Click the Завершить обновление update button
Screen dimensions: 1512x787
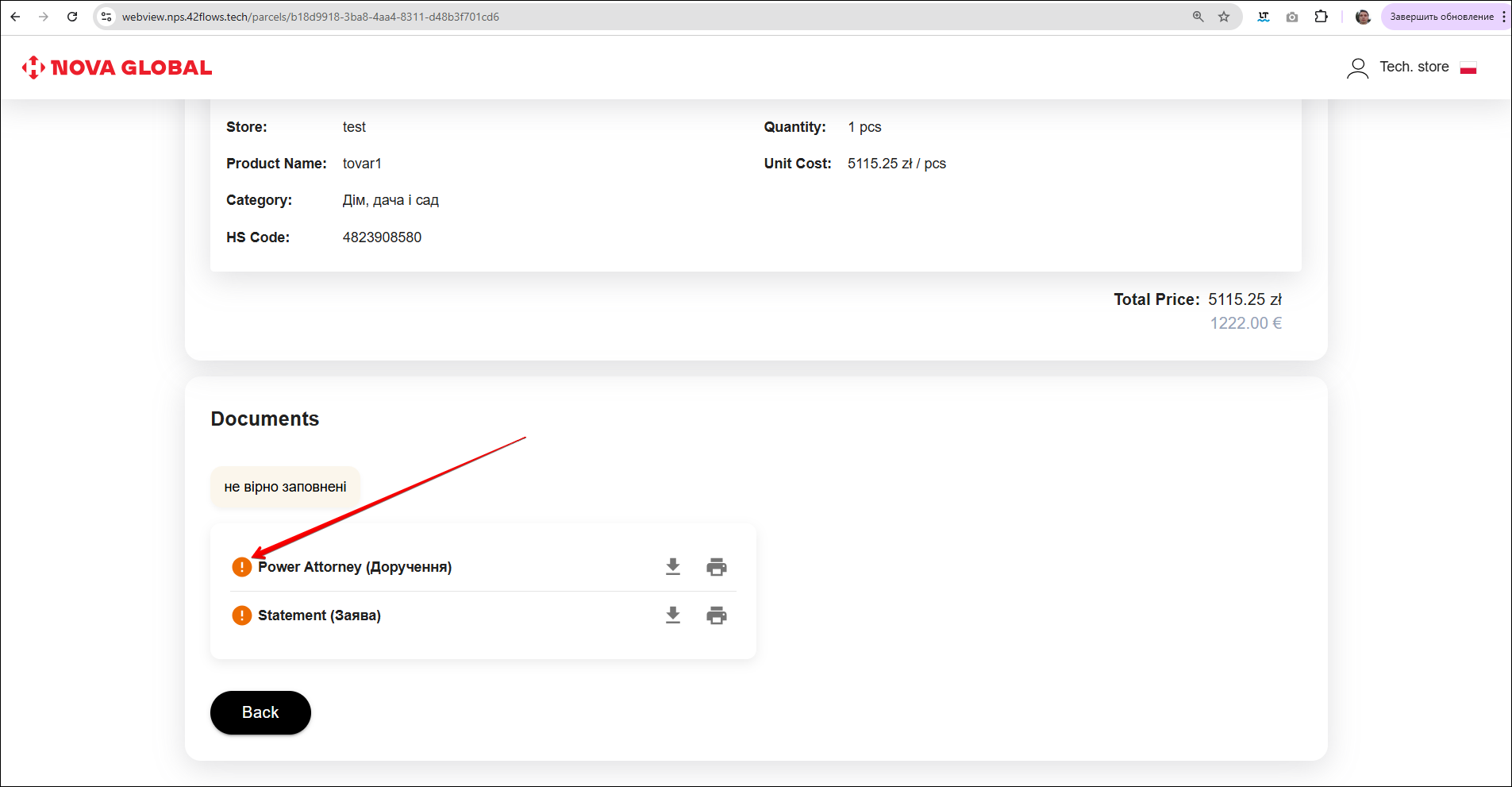[1441, 17]
